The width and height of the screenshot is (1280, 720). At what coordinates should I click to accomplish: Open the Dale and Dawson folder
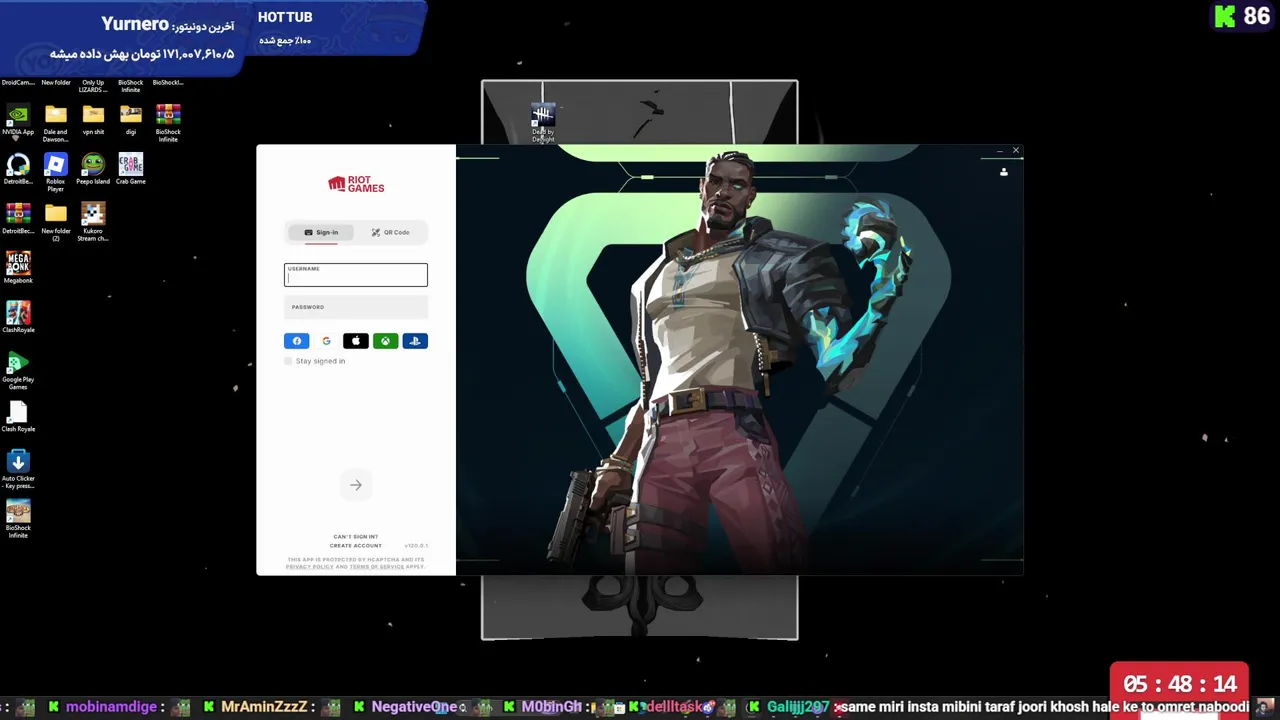(x=55, y=122)
